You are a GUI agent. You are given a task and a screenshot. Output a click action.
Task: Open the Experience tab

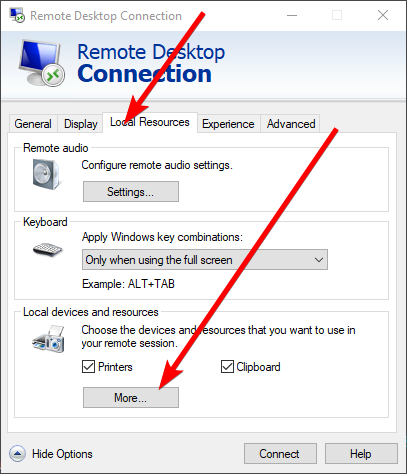pos(228,124)
